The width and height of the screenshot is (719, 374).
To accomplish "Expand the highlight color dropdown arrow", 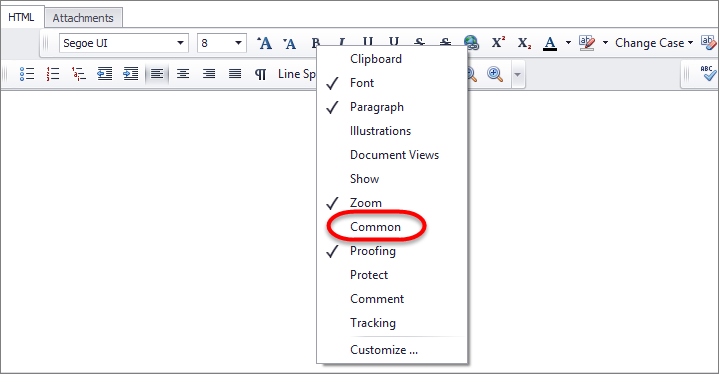I will tap(605, 43).
